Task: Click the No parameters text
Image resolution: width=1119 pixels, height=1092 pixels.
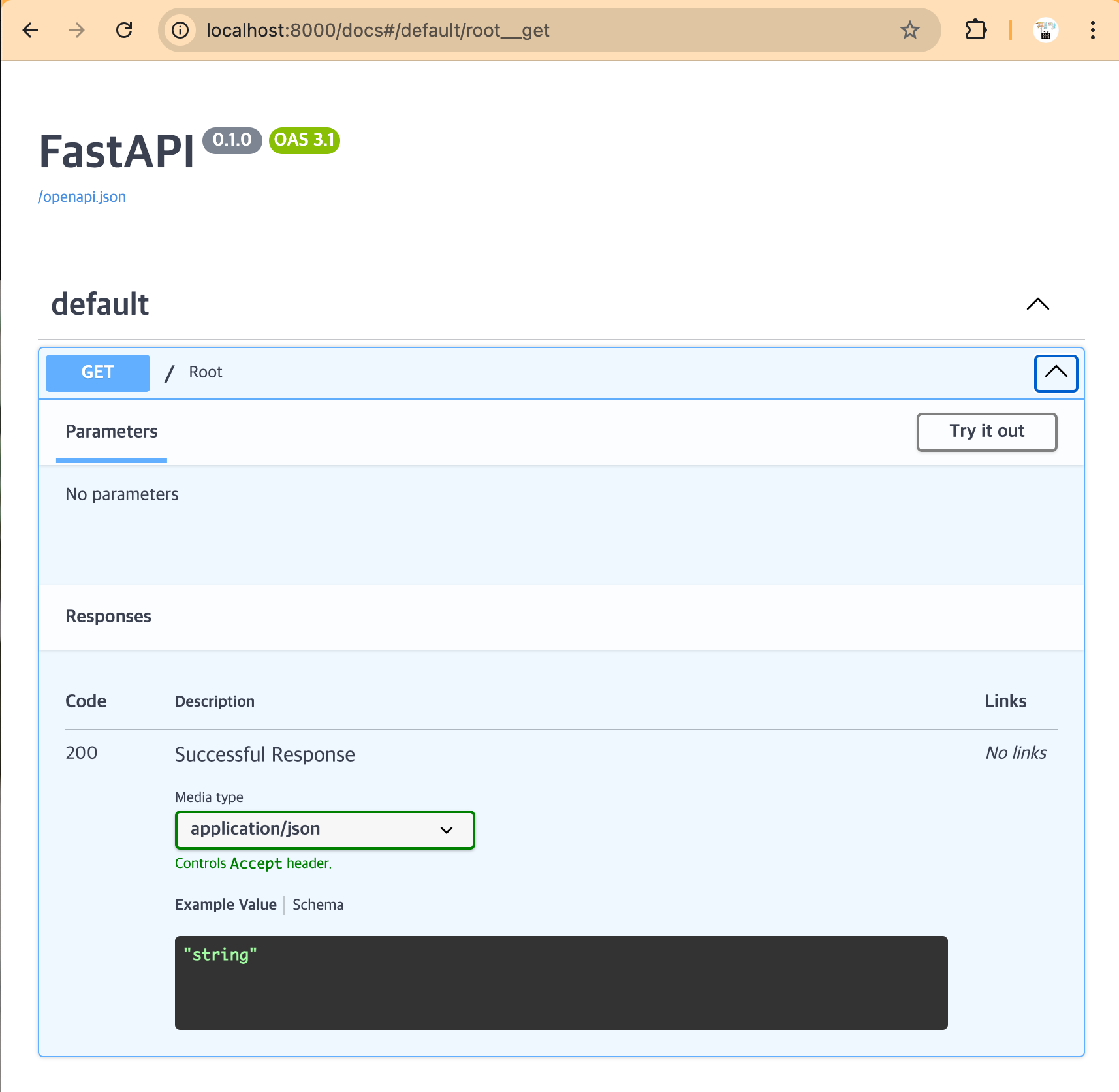Action: coord(122,494)
